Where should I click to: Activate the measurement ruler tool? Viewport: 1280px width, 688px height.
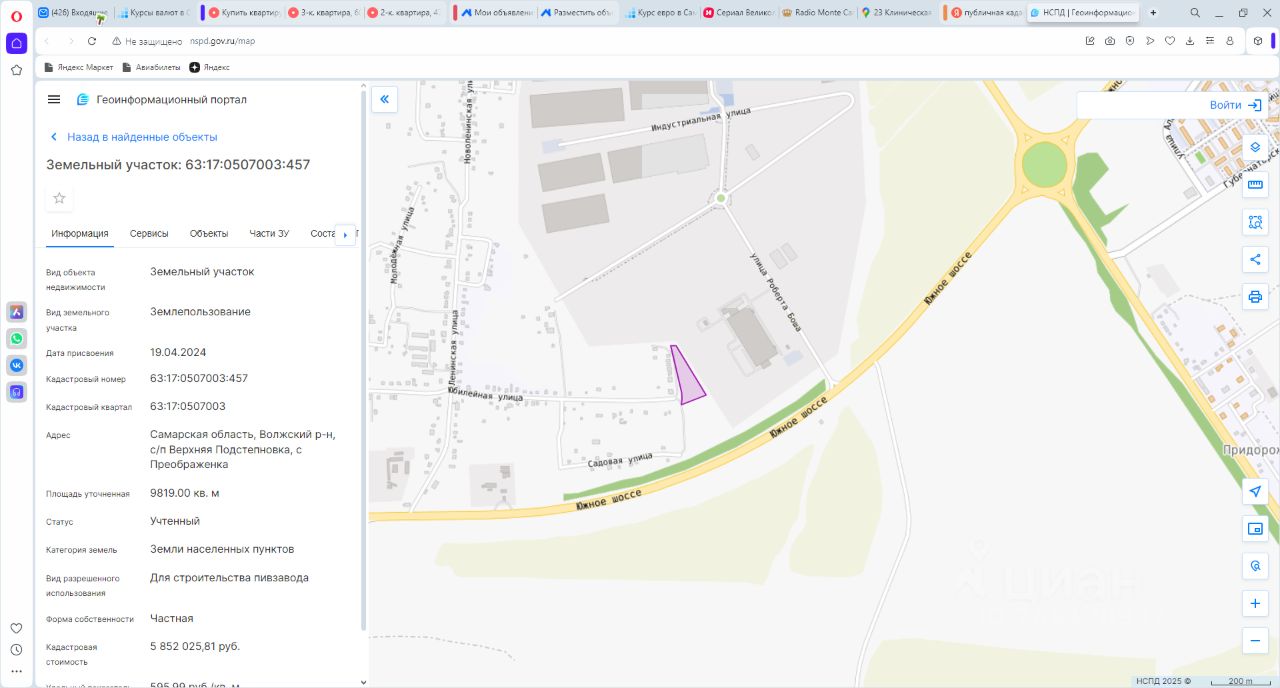click(1255, 184)
